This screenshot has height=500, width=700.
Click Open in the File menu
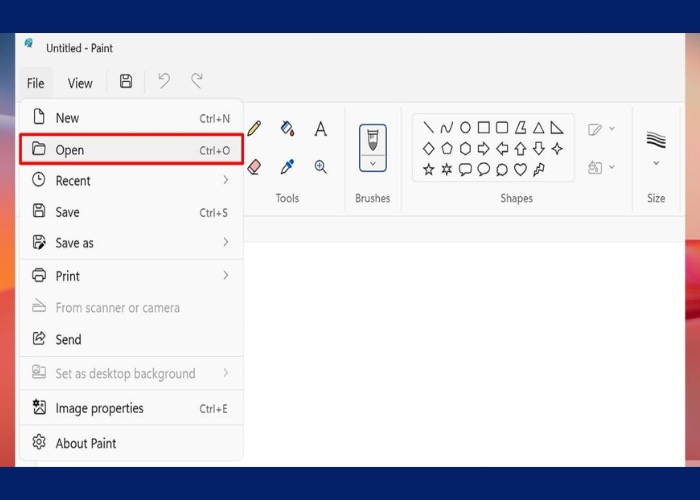(x=130, y=150)
